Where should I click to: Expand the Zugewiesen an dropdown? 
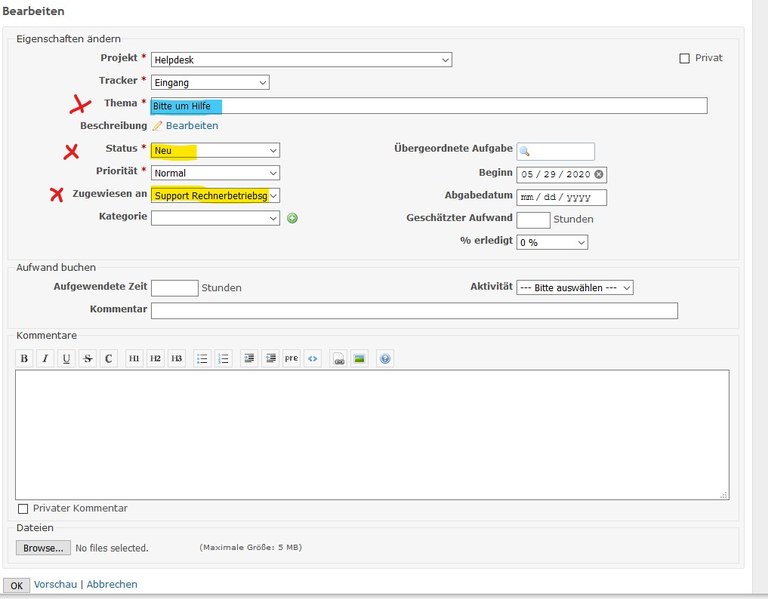click(x=215, y=196)
